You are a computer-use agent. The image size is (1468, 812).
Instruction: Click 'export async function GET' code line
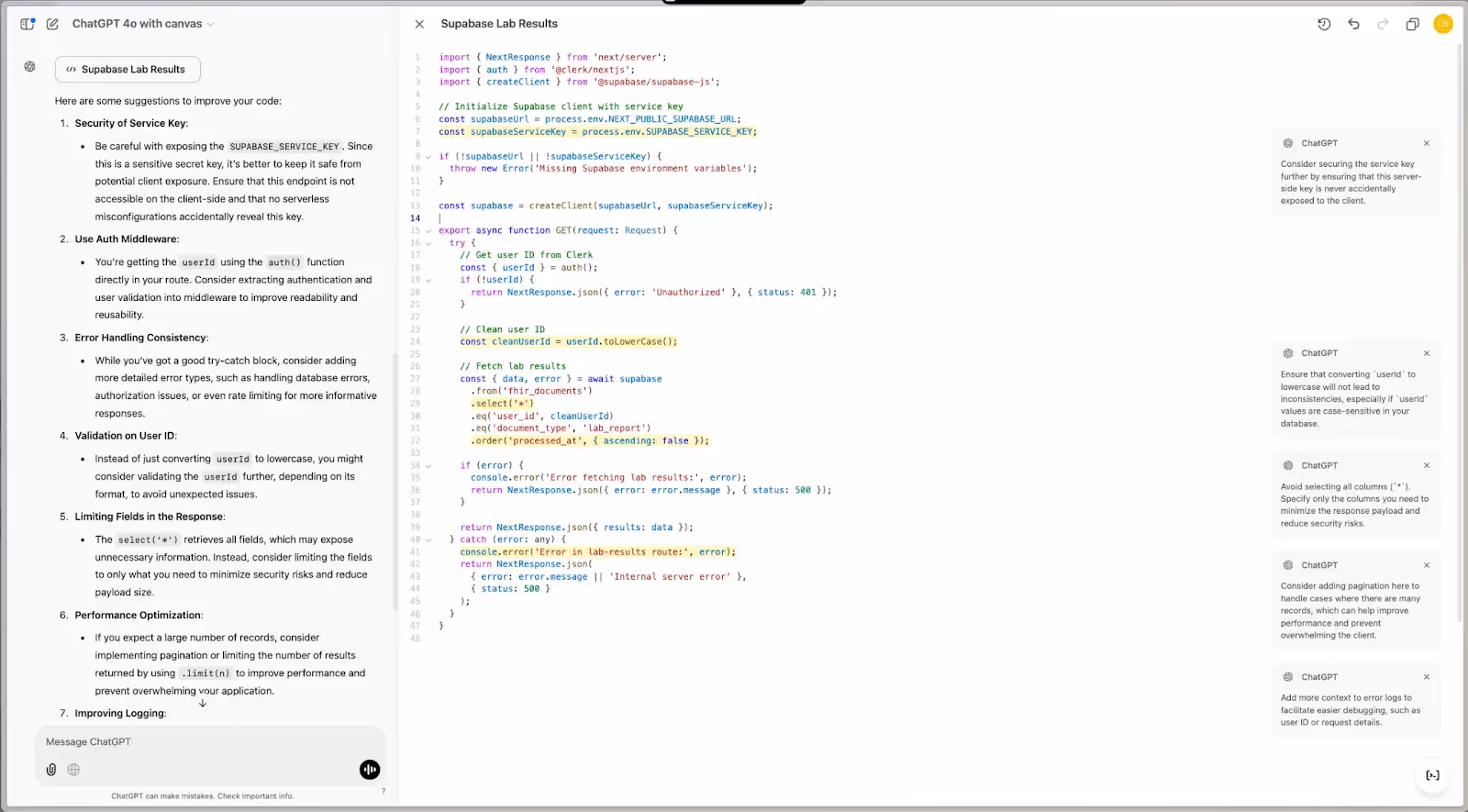point(558,231)
